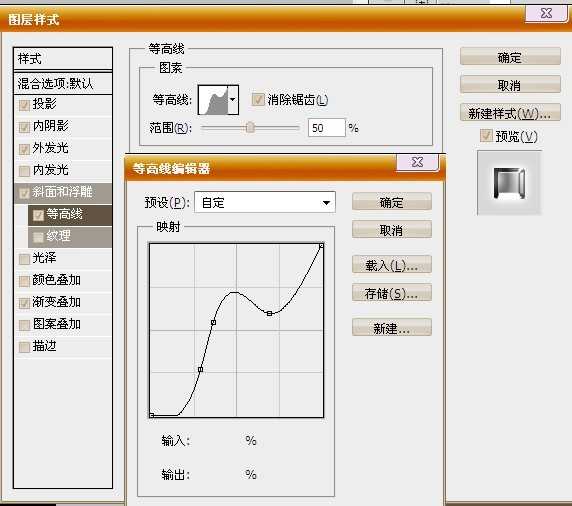This screenshot has height=506, width=572.
Task: Click 确定 in the contour editor
Action: (392, 202)
